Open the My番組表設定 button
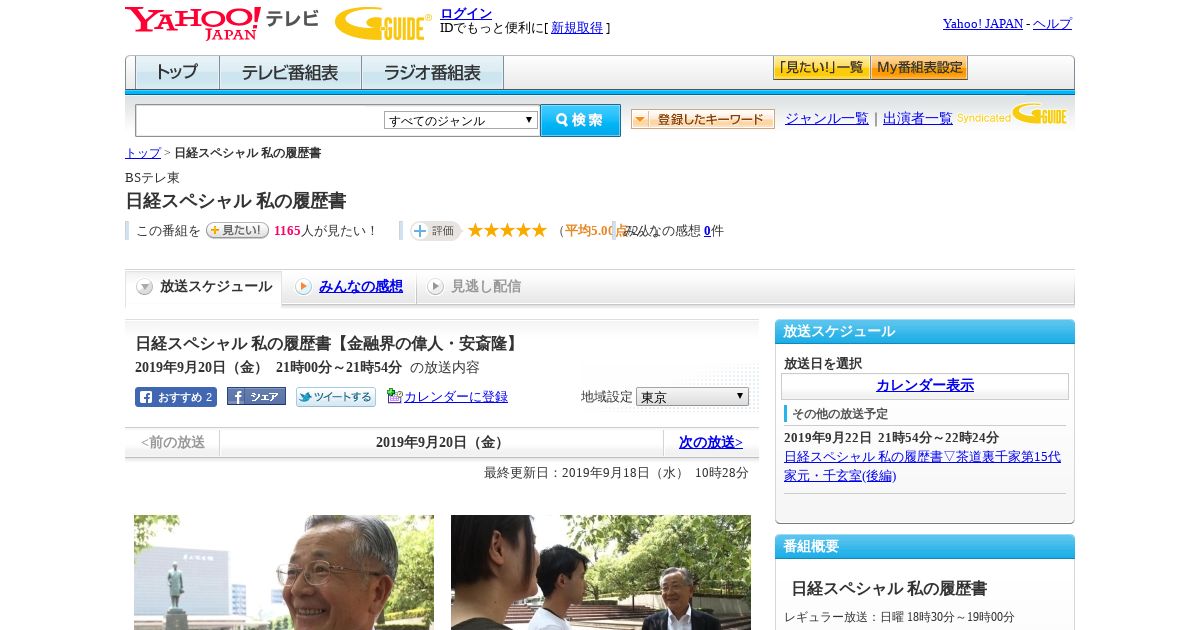The height and width of the screenshot is (630, 1200). (x=919, y=68)
